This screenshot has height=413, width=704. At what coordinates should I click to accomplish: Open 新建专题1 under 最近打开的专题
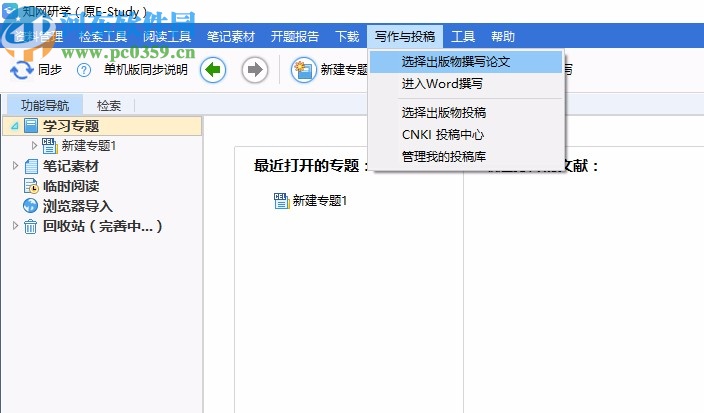point(320,201)
